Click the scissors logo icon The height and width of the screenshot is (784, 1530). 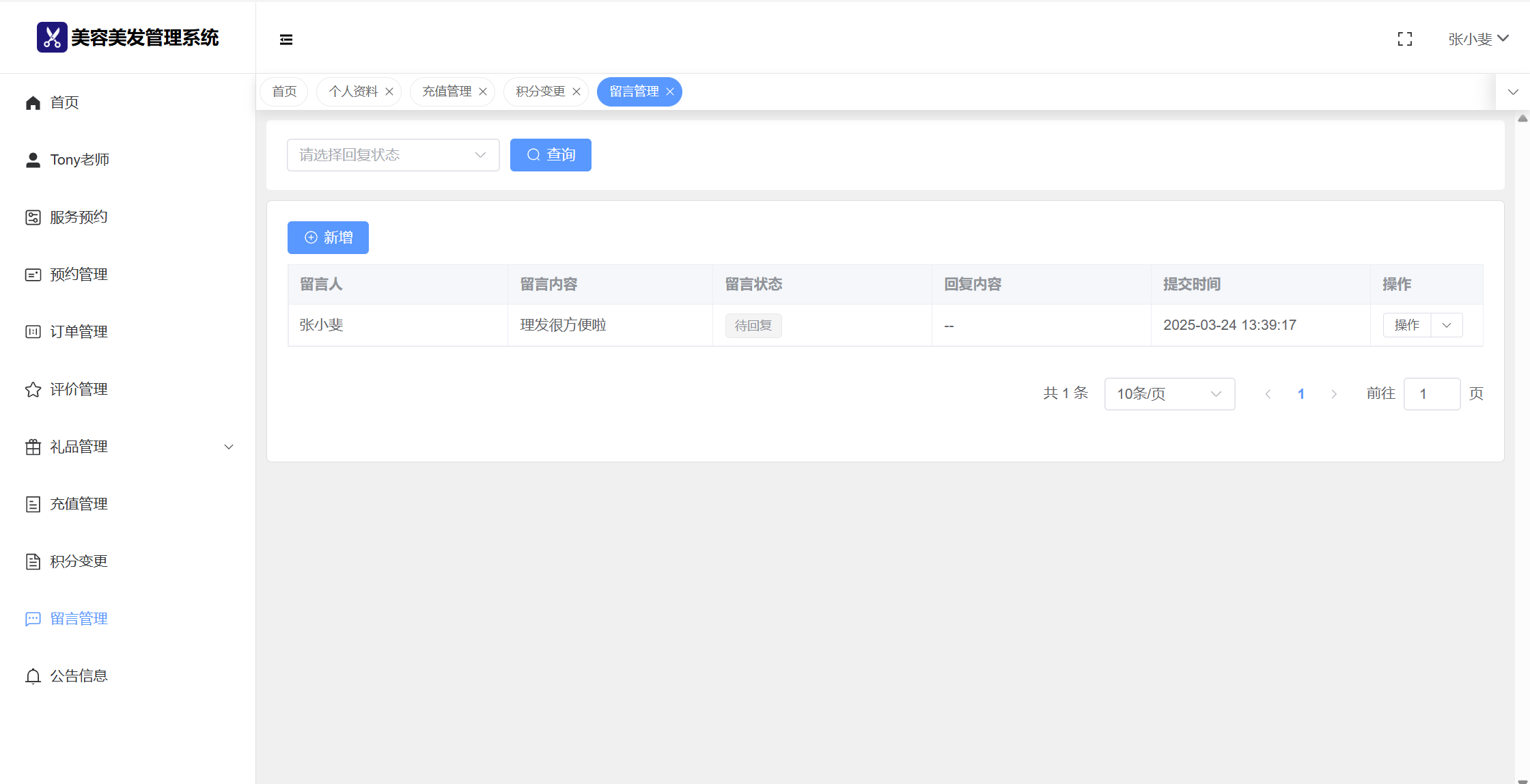click(52, 38)
